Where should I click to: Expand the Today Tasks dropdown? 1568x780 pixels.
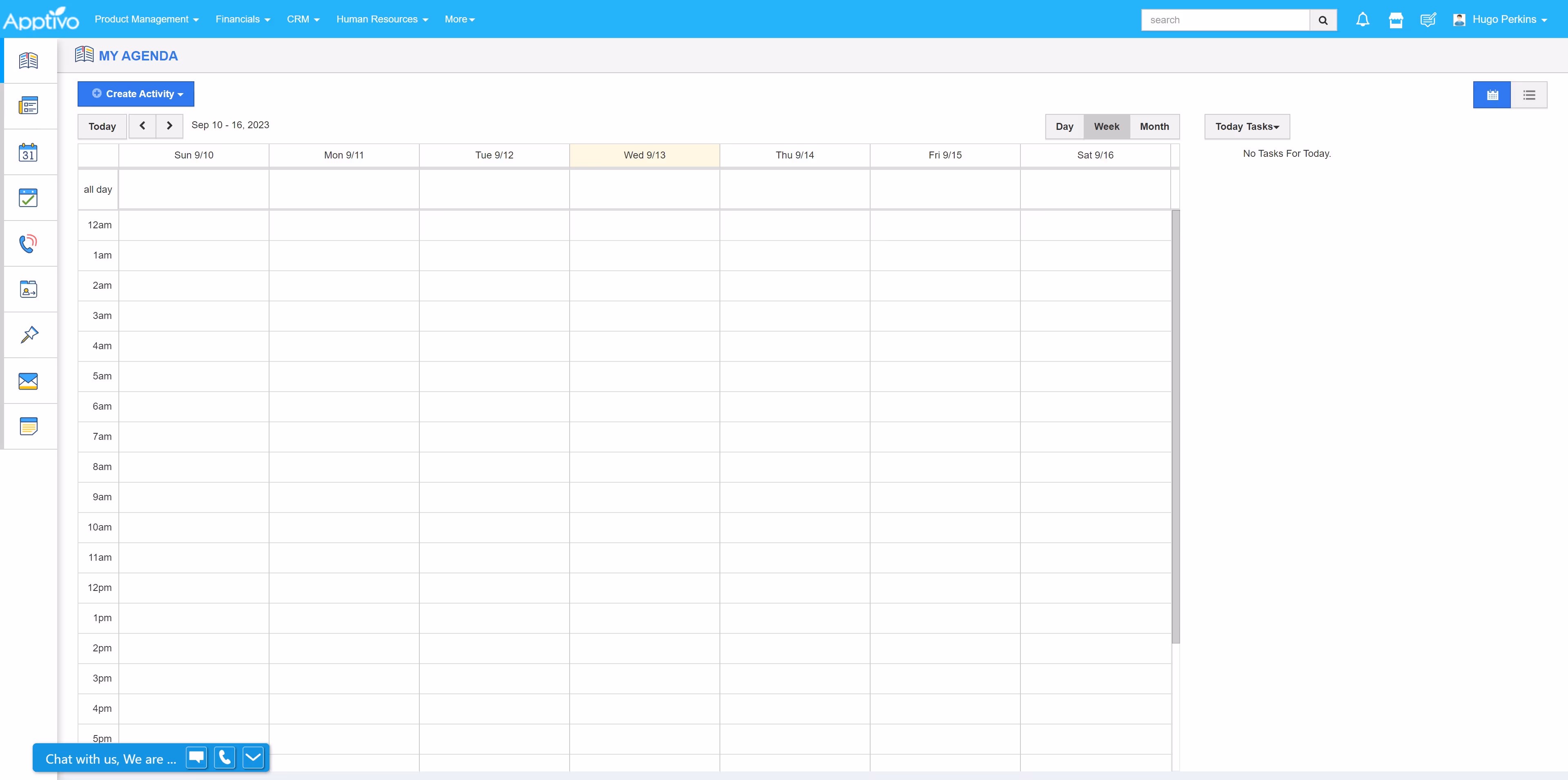[x=1247, y=127]
